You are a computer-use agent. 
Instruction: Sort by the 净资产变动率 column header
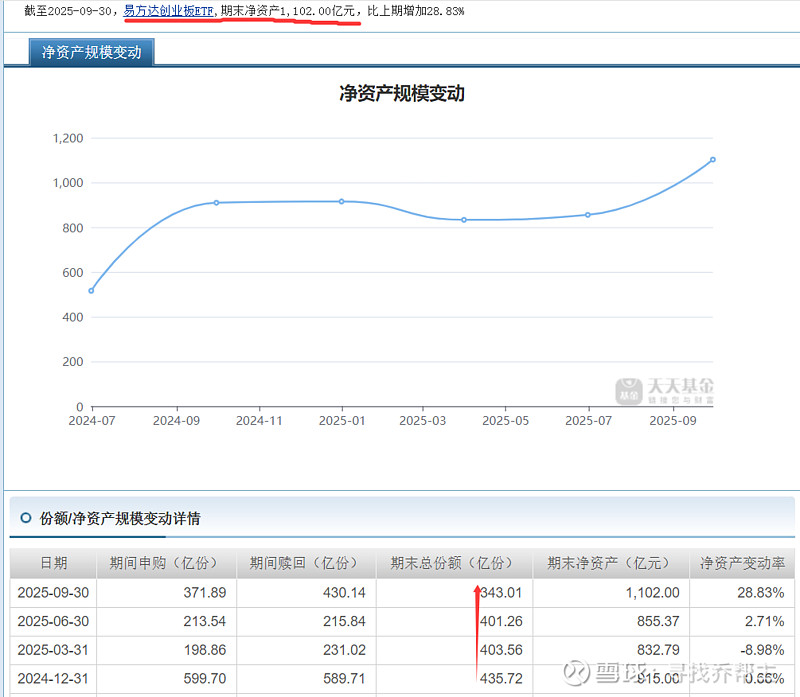coord(743,562)
